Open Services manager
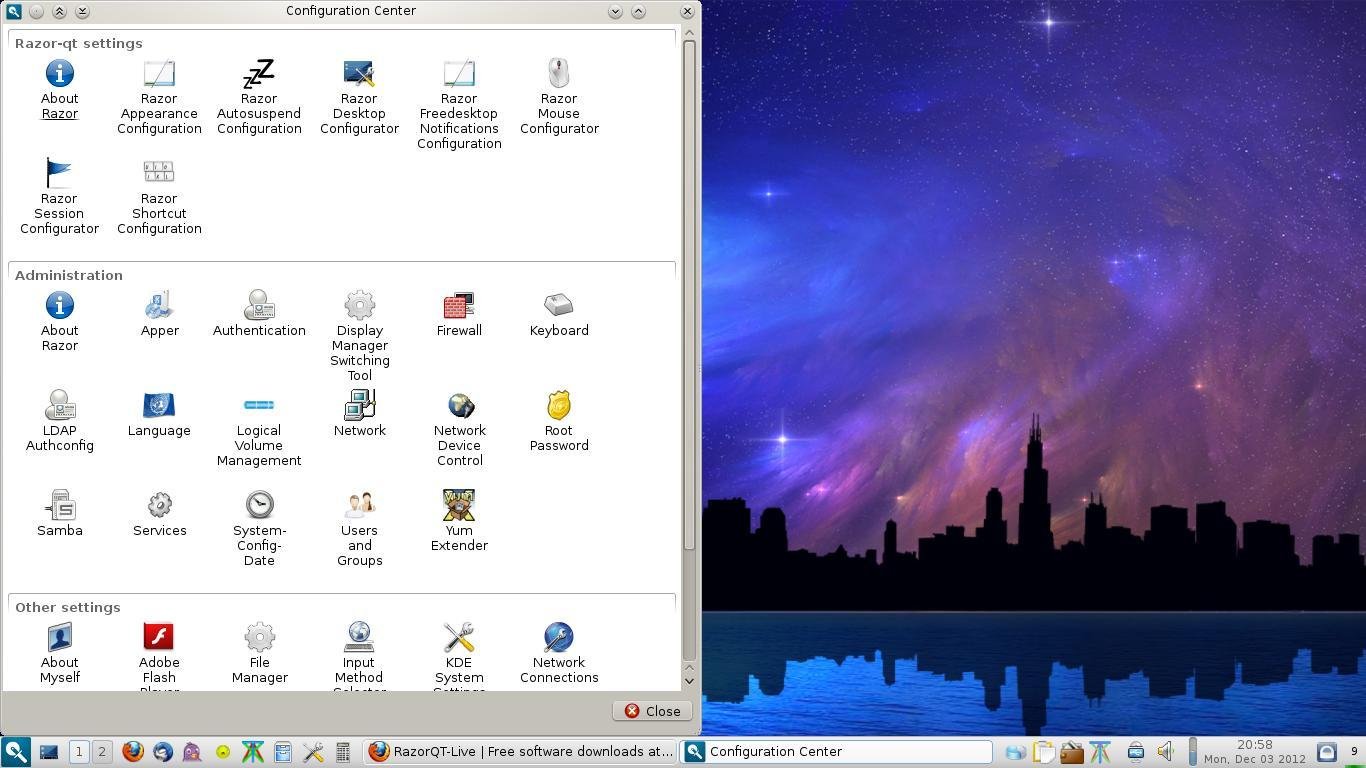The height and width of the screenshot is (768, 1366). [x=159, y=514]
